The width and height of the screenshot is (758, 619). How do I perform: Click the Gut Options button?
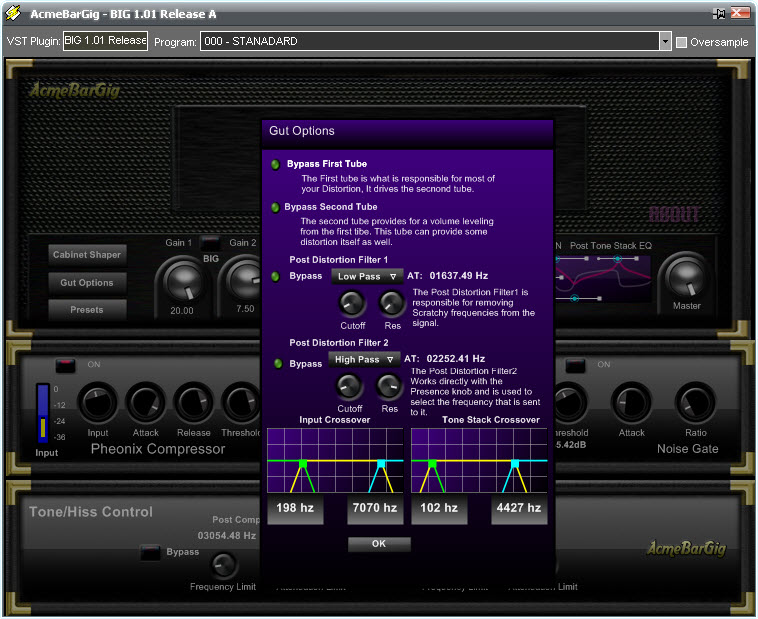[x=87, y=283]
